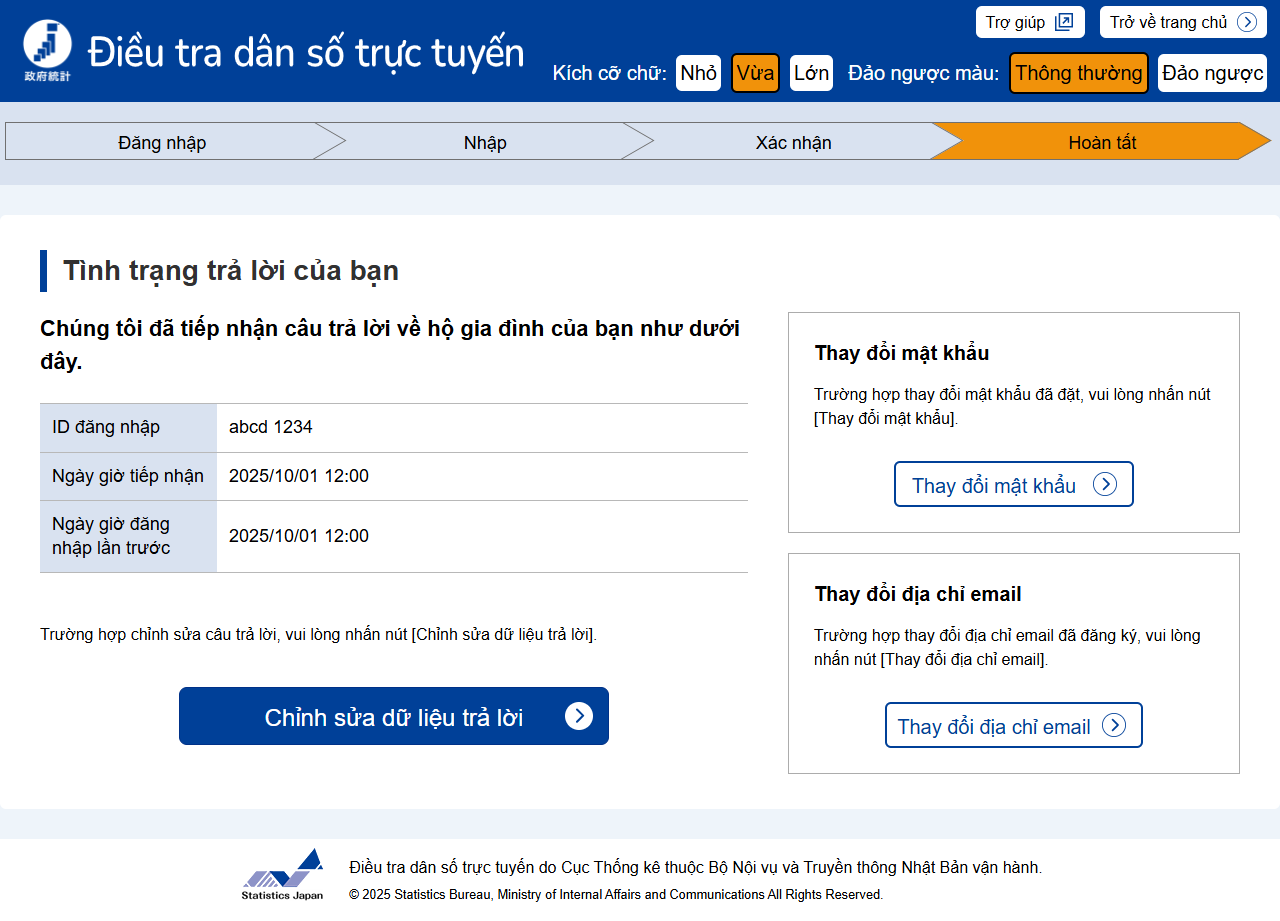1280x921 pixels.
Task: Click arrow icon in Thay đổi địa chỉ email button
Action: tap(1114, 726)
